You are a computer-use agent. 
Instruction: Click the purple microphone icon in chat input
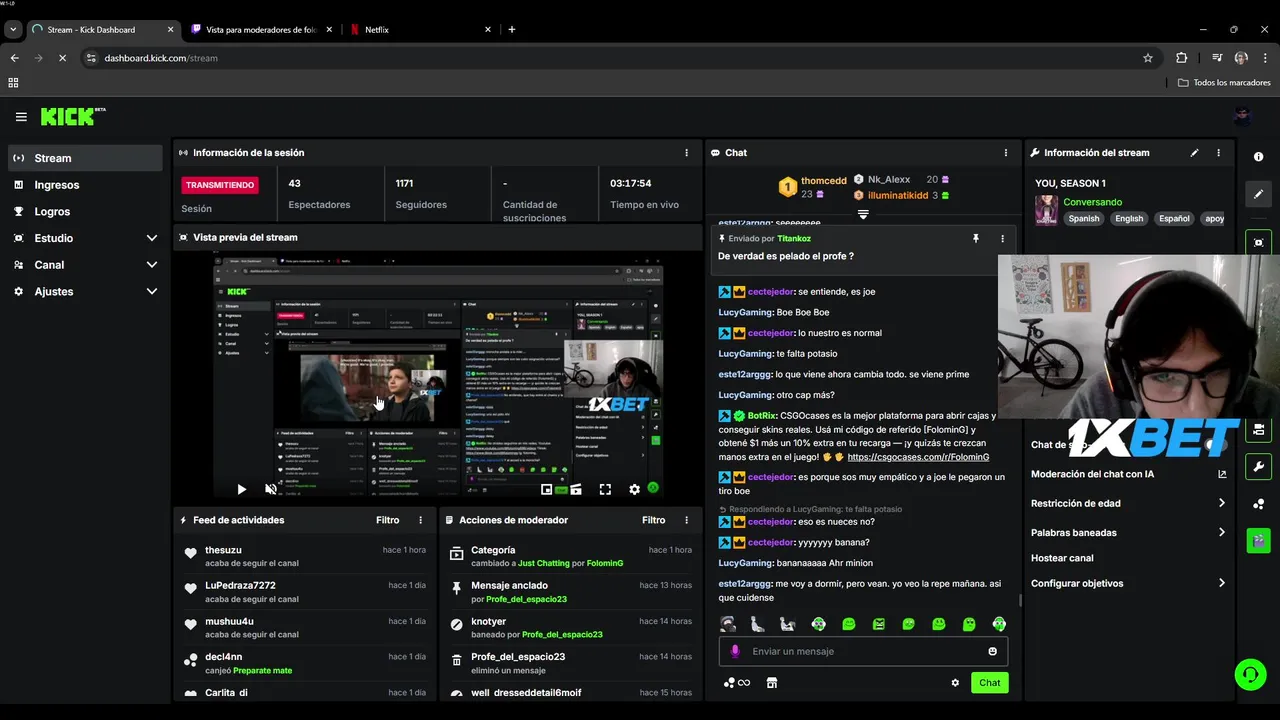click(735, 651)
